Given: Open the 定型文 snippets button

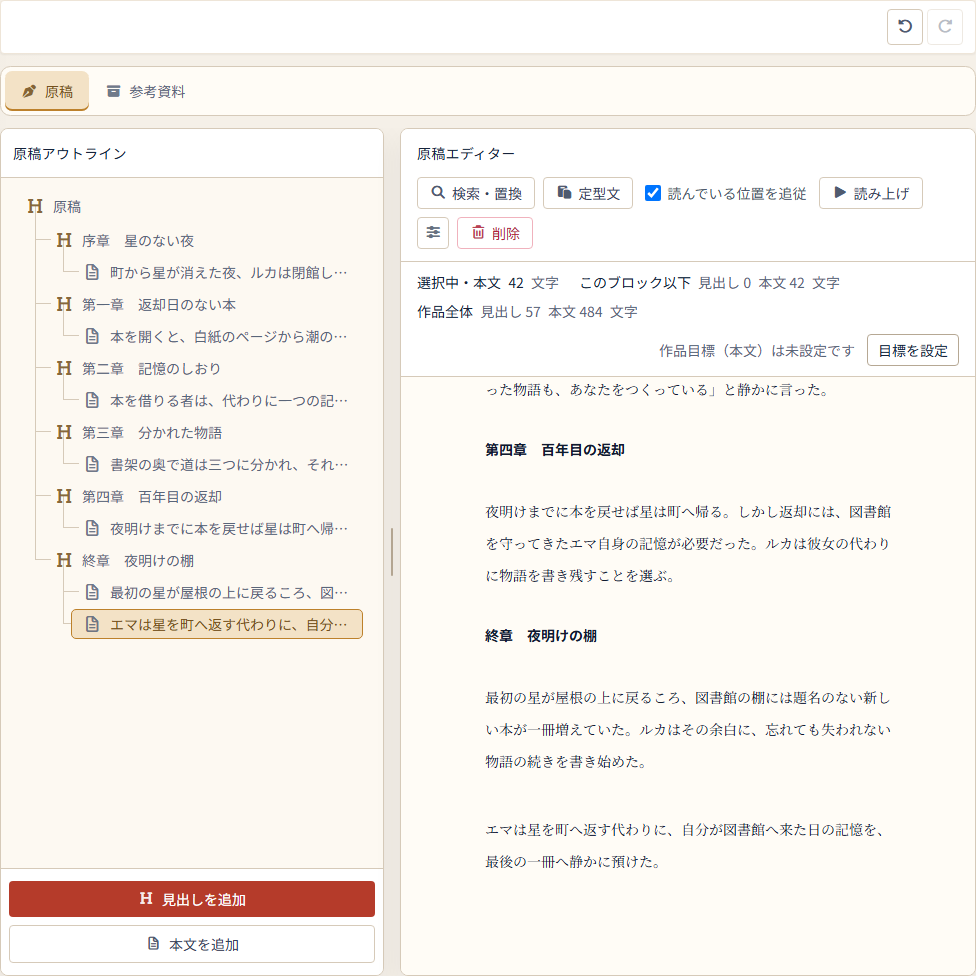Looking at the screenshot, I should [588, 193].
